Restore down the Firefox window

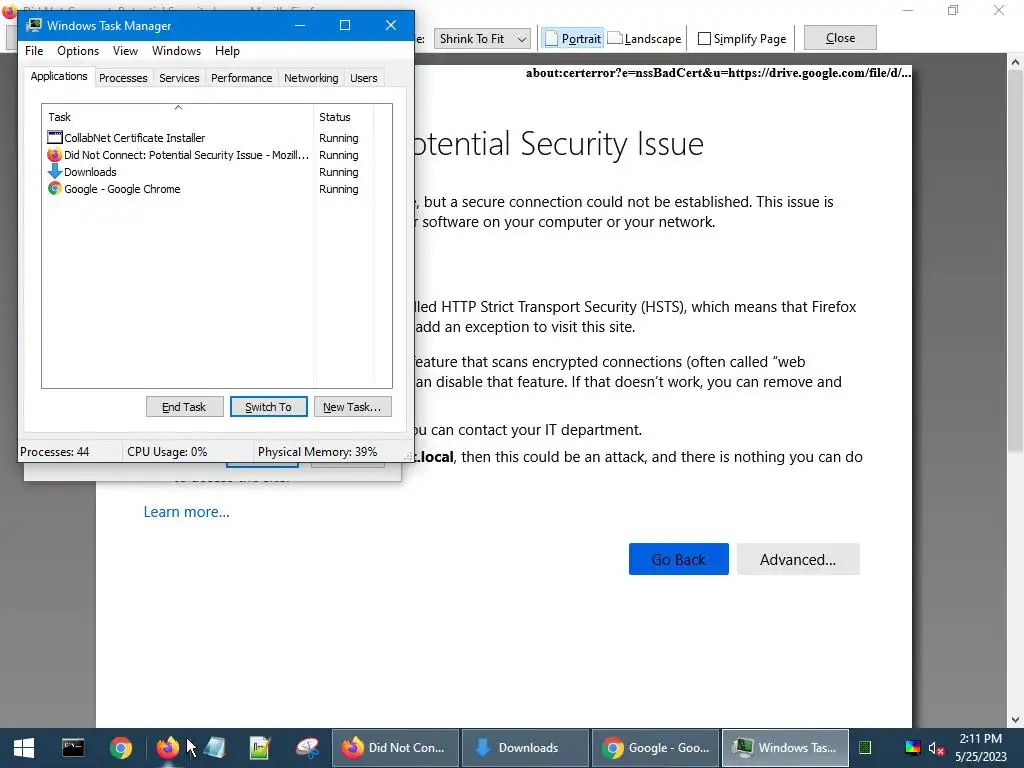tap(953, 10)
